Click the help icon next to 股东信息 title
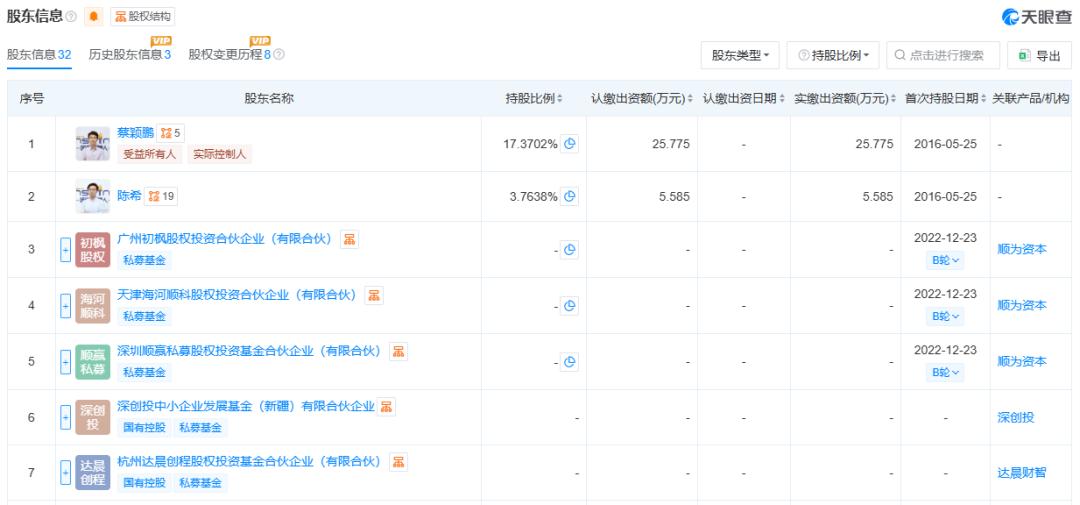This screenshot has width=1080, height=505. (71, 17)
